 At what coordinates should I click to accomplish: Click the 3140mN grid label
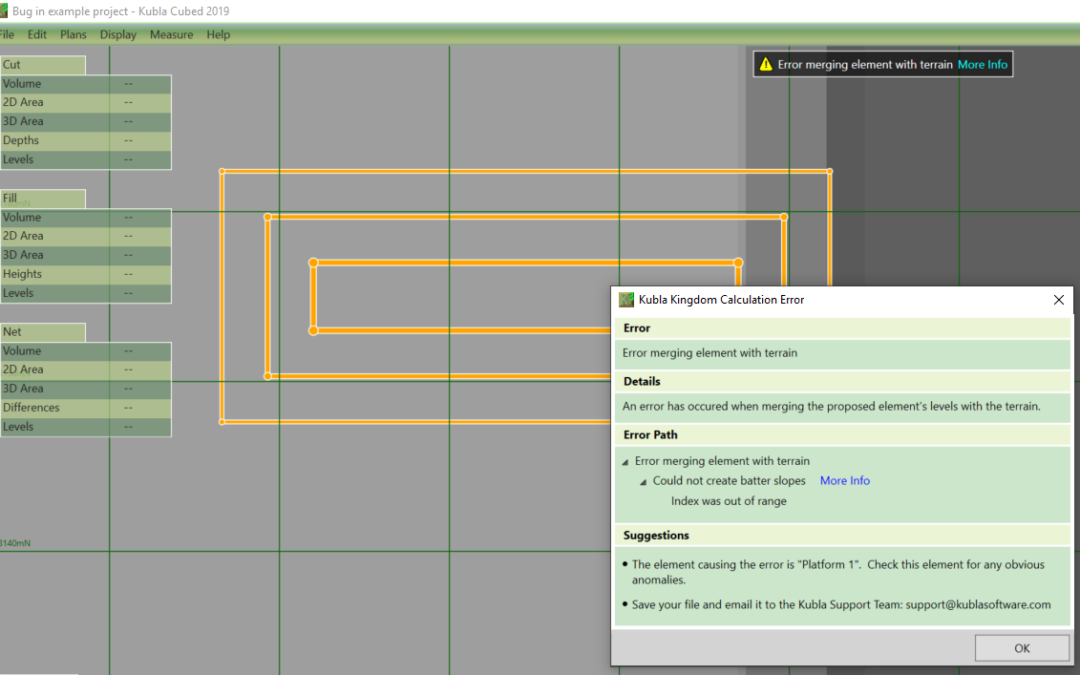[x=15, y=543]
